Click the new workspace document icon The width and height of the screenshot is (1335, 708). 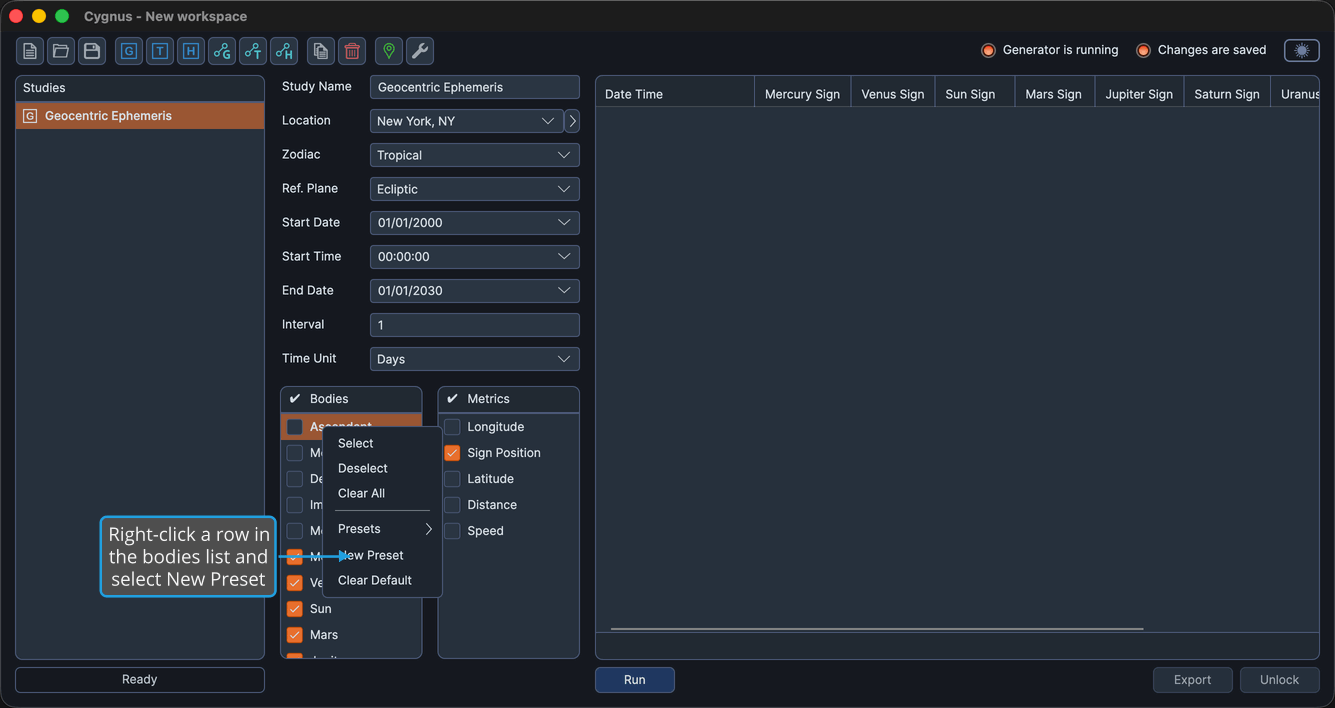[x=30, y=51]
